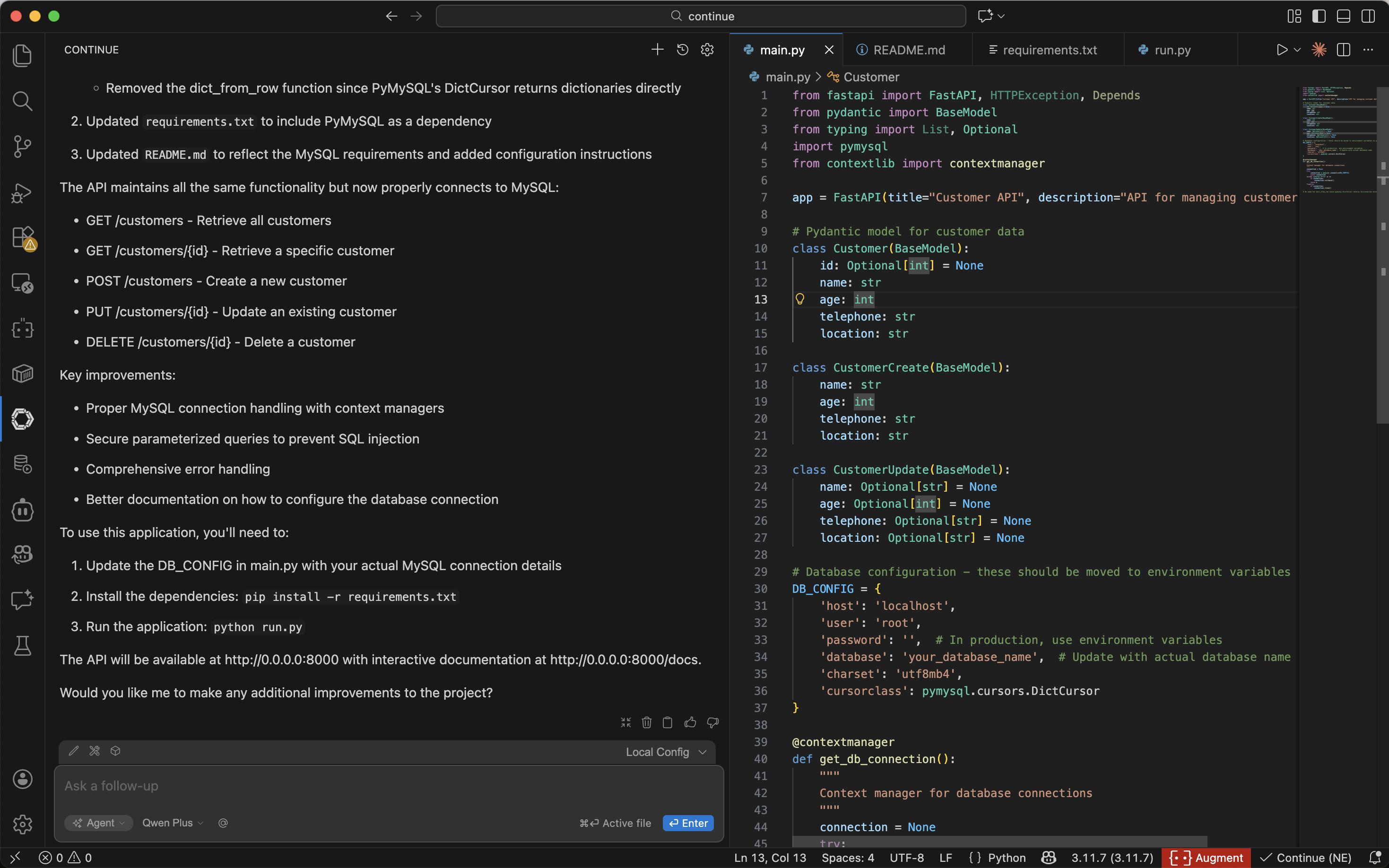Switch to the requirements.txt tab
The image size is (1389, 868).
pos(1049,50)
